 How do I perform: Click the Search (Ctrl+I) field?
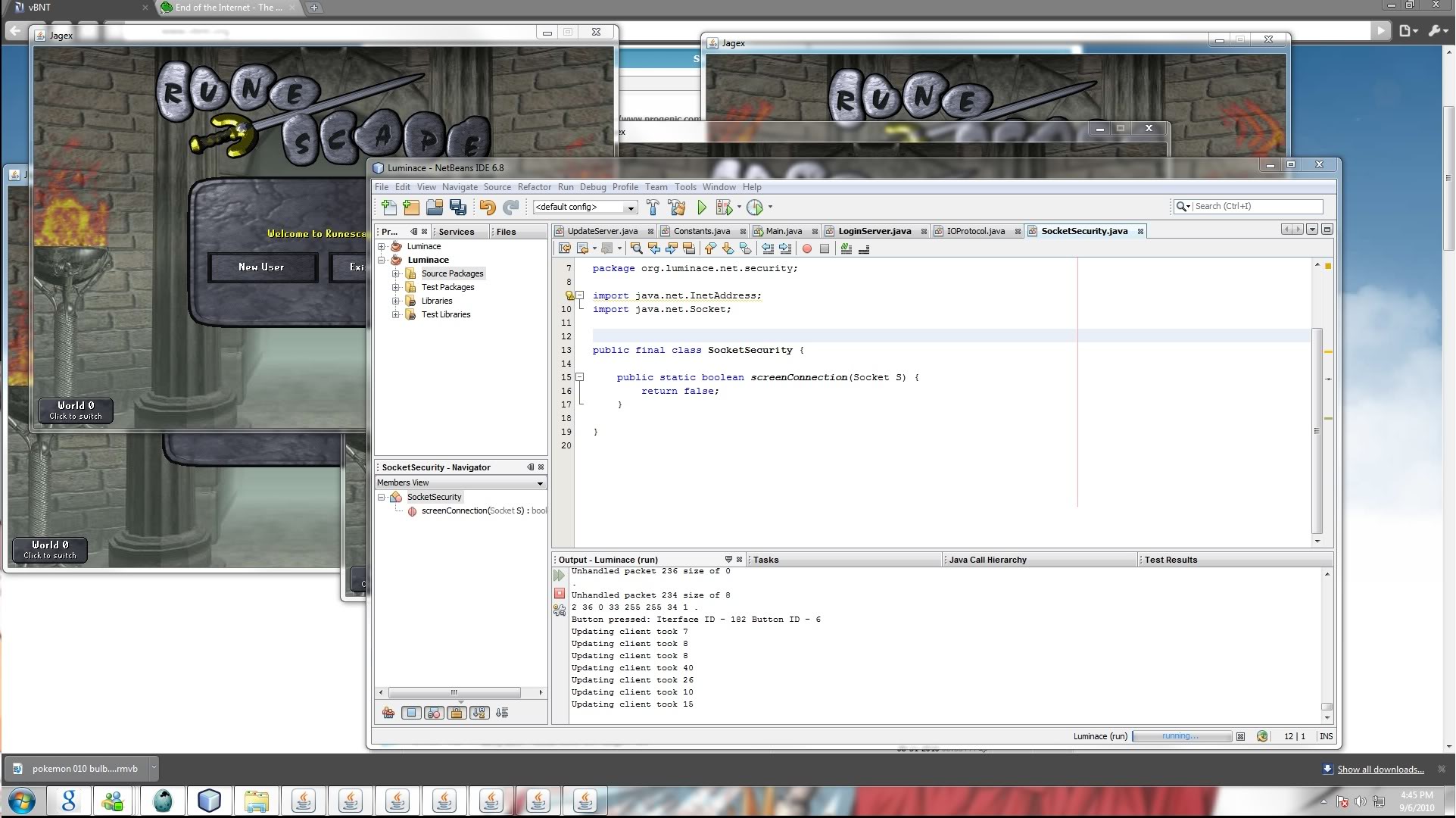(x=1257, y=206)
